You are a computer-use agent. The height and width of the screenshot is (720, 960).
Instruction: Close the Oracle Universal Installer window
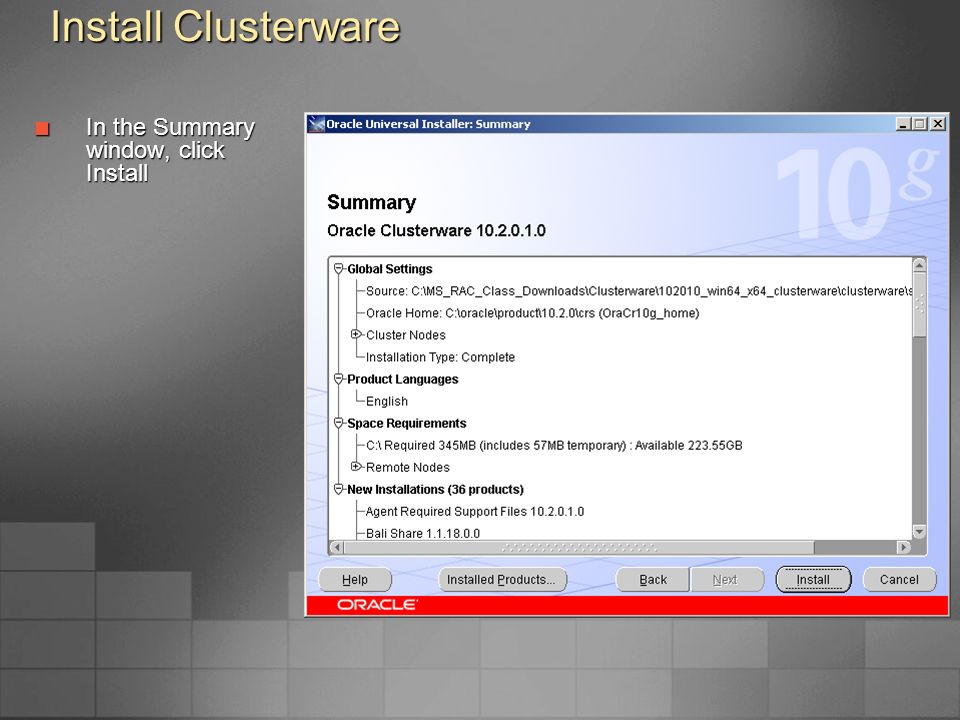point(938,124)
